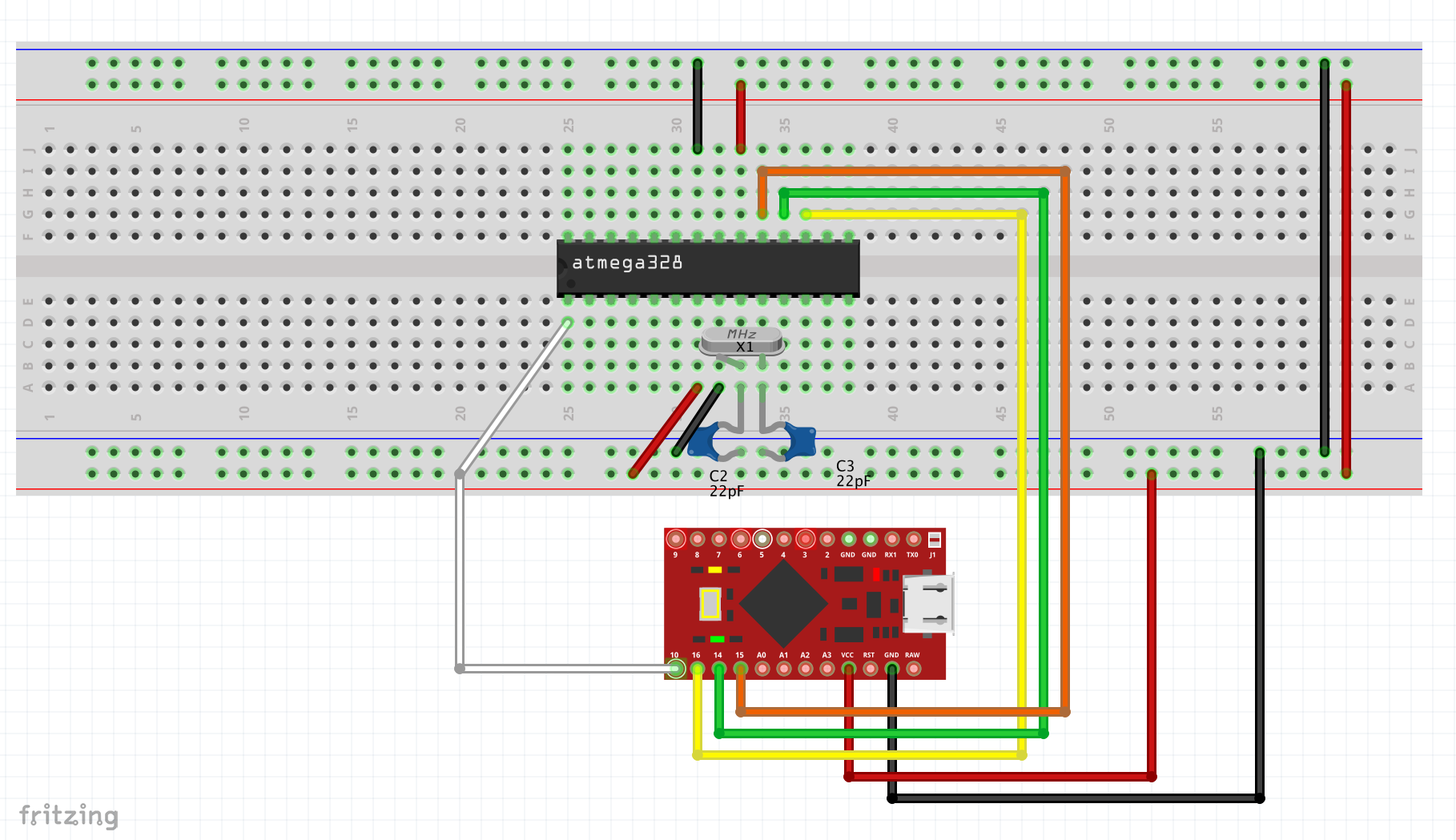The height and width of the screenshot is (840, 1456).
Task: Select the C2 blue ceramic capacitor
Action: click(x=705, y=443)
